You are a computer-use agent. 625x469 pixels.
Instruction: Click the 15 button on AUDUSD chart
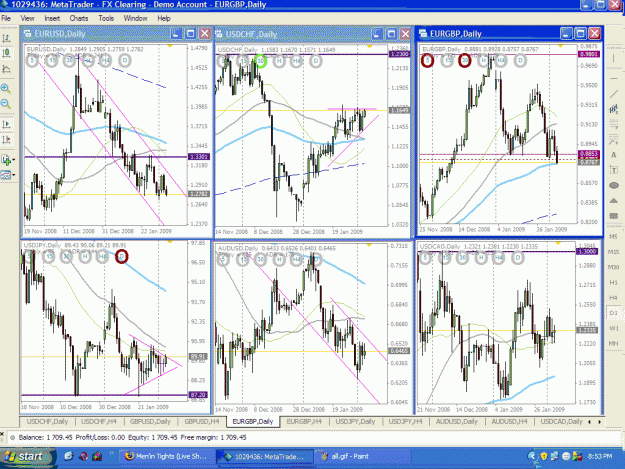coord(242,260)
